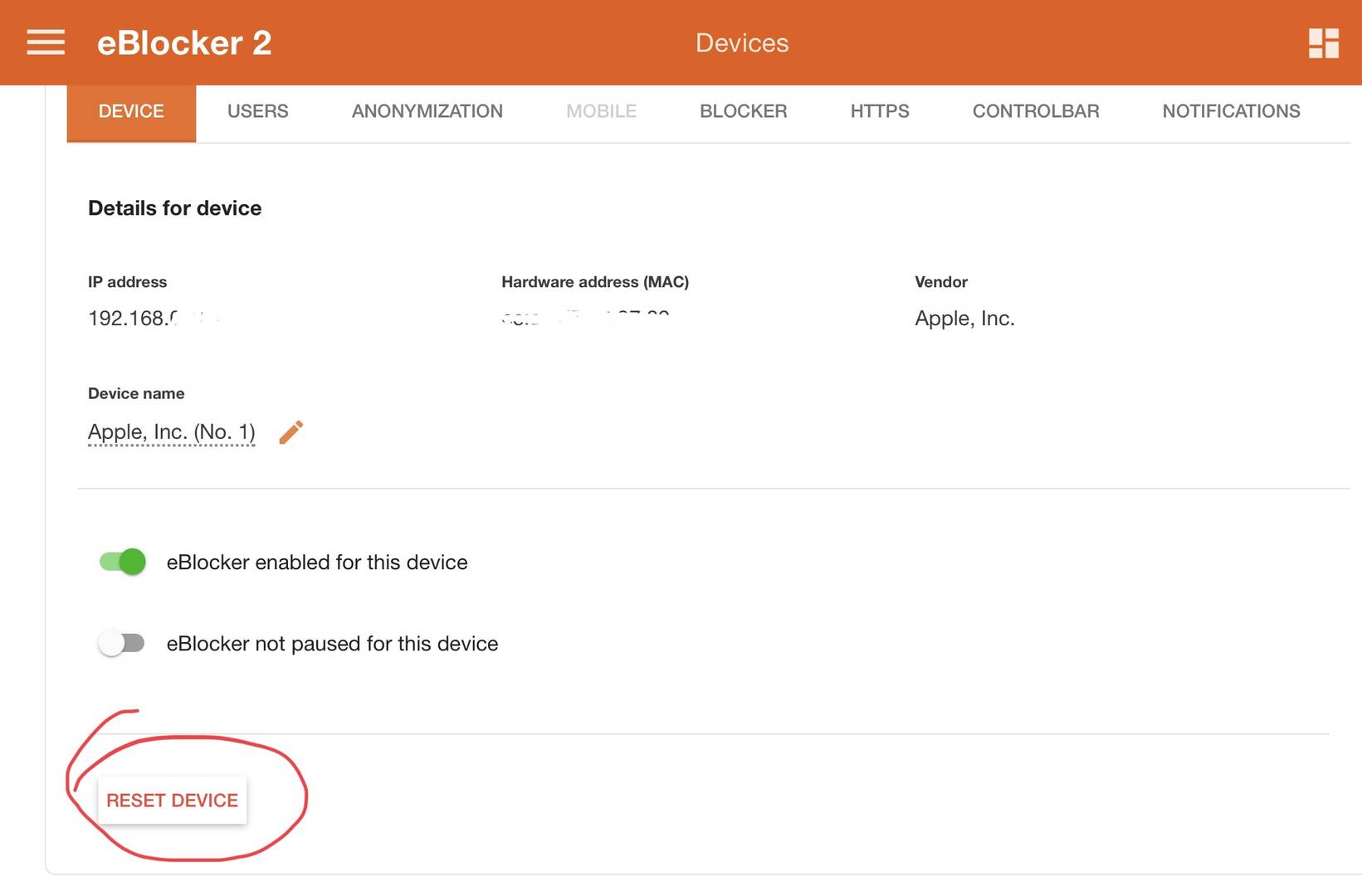Image resolution: width=1362 pixels, height=896 pixels.
Task: Click the RESET DEVICE button
Action: click(x=173, y=801)
